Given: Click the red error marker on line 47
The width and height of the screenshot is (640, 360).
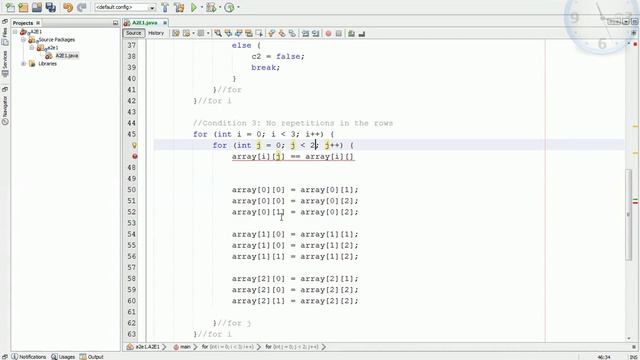Looking at the screenshot, I should click(134, 156).
